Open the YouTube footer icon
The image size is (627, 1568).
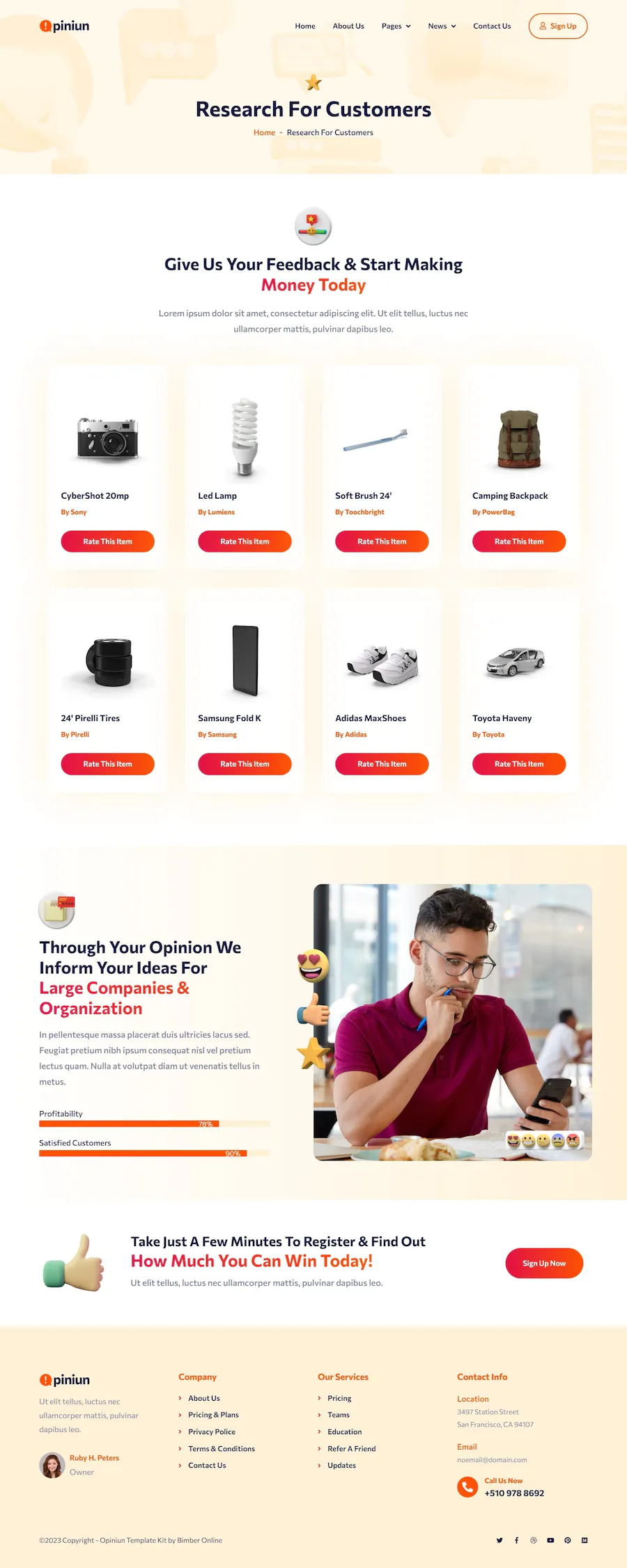click(x=550, y=1540)
